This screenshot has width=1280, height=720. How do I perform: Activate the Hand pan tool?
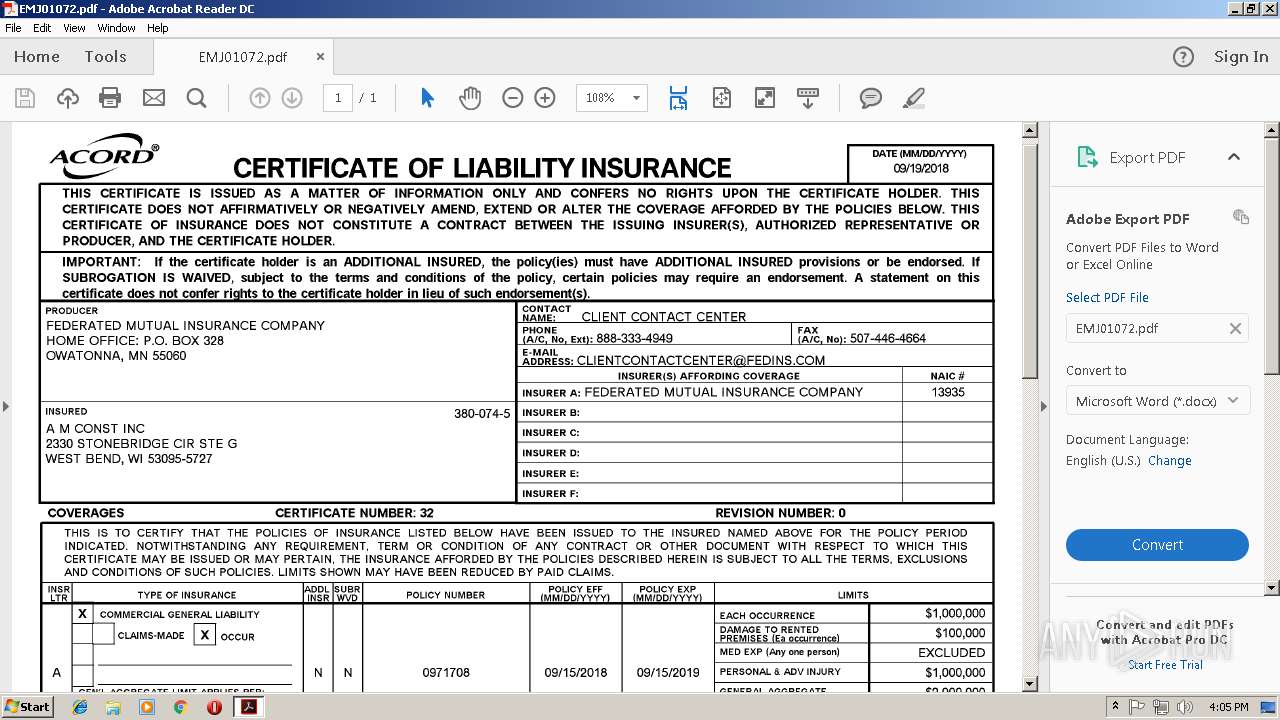coord(470,98)
